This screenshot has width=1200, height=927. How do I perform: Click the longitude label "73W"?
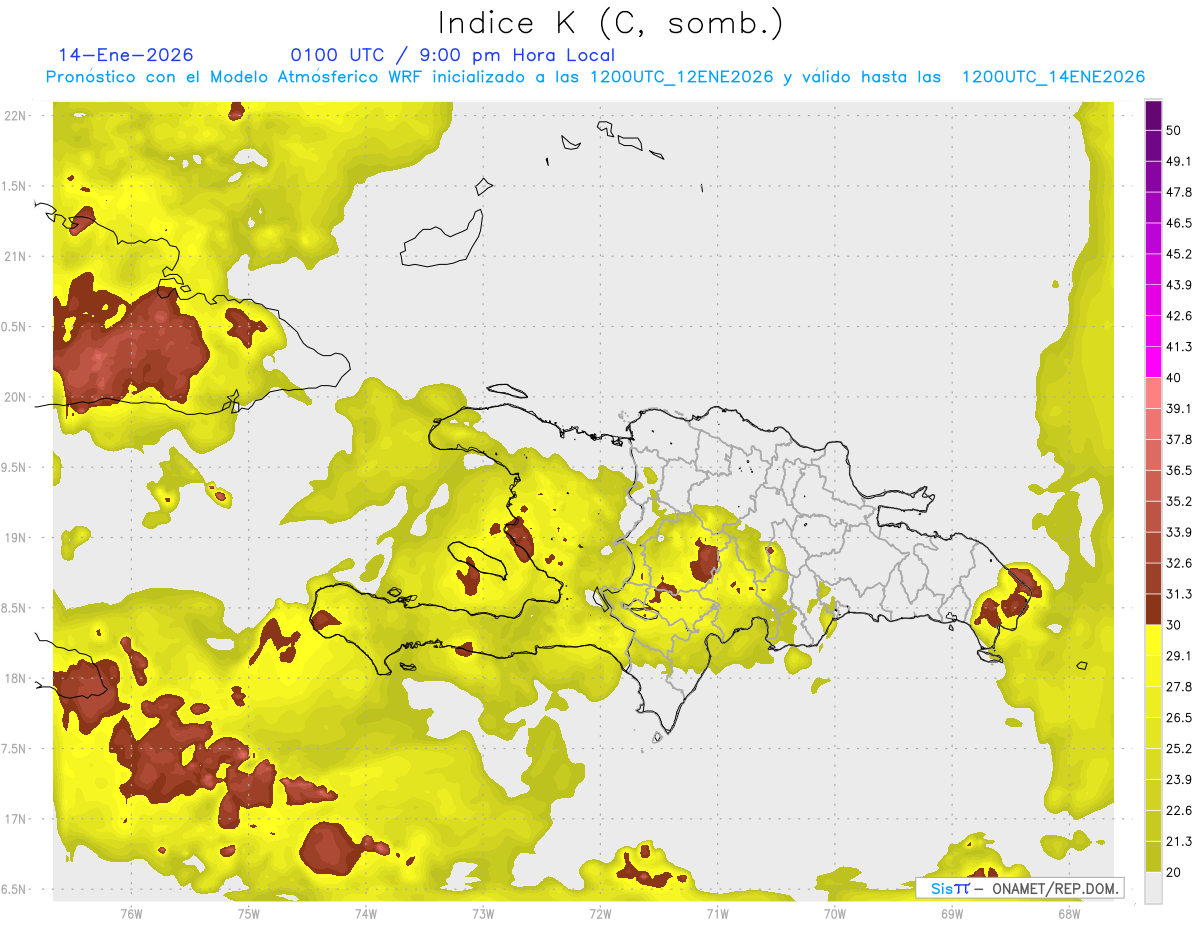point(483,914)
